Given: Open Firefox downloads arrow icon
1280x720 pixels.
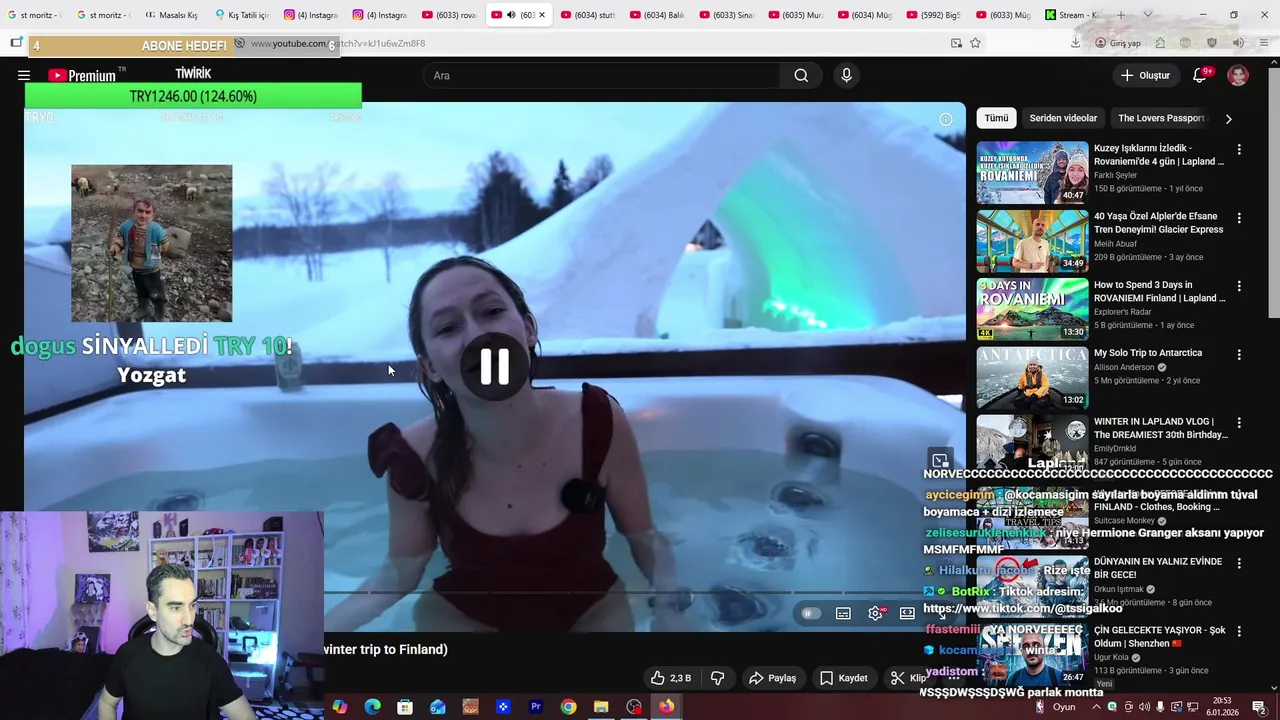Looking at the screenshot, I should (x=1075, y=43).
